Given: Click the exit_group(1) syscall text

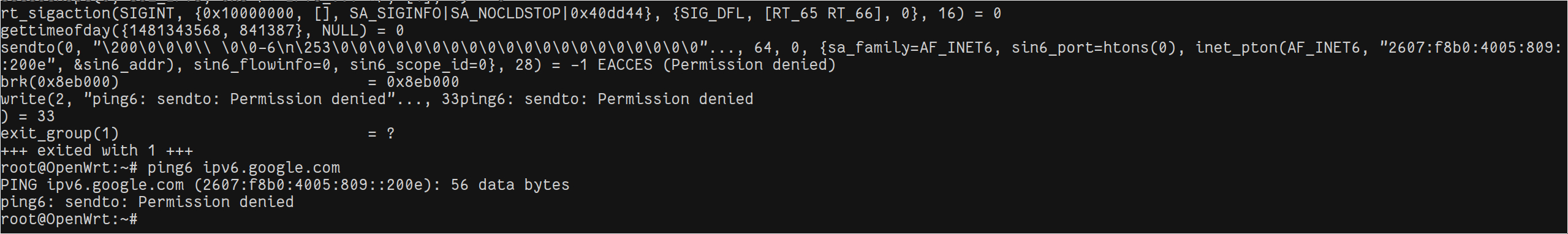Looking at the screenshot, I should coord(60,134).
